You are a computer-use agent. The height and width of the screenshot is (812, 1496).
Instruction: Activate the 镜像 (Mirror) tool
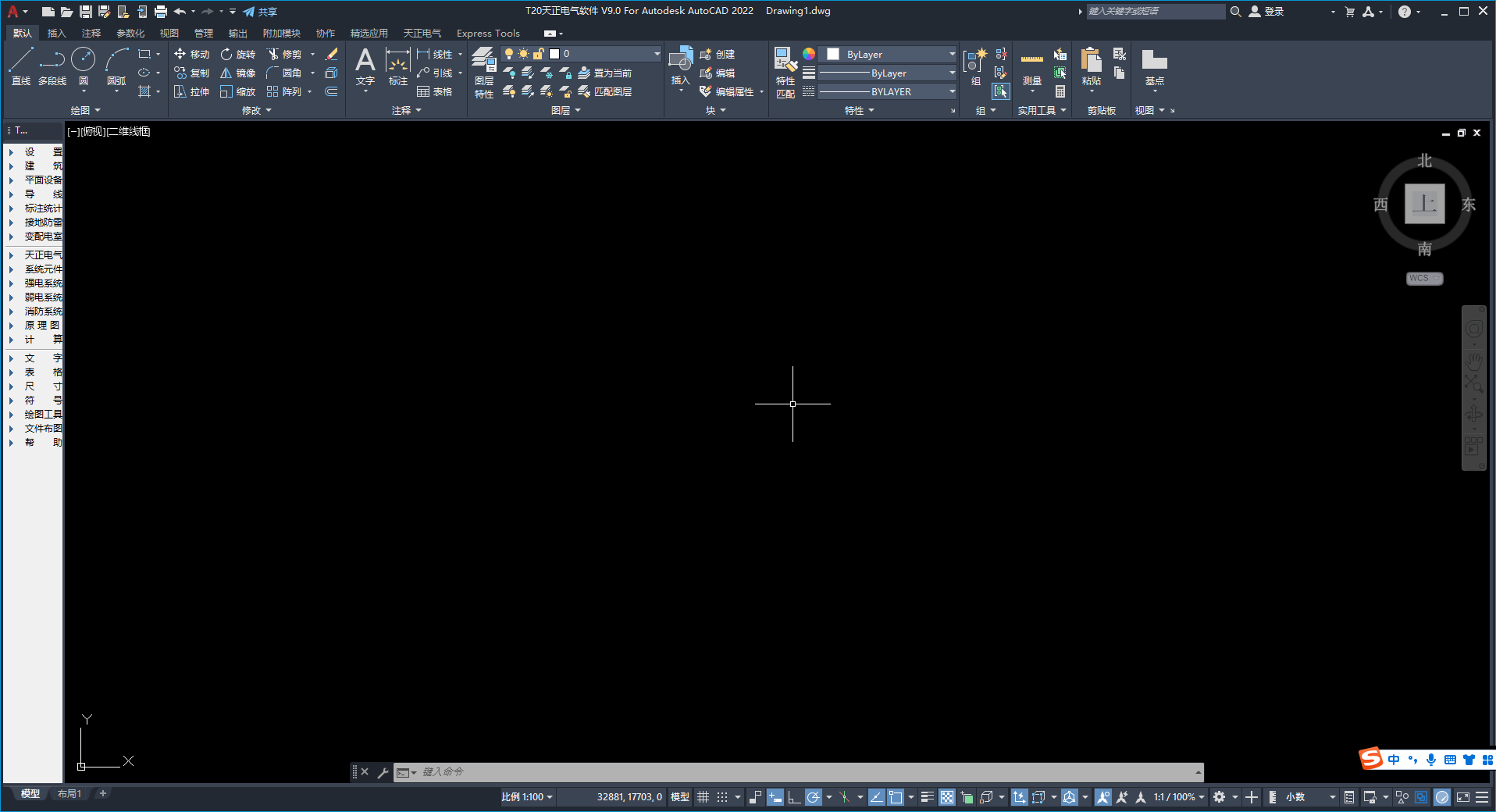pos(238,73)
